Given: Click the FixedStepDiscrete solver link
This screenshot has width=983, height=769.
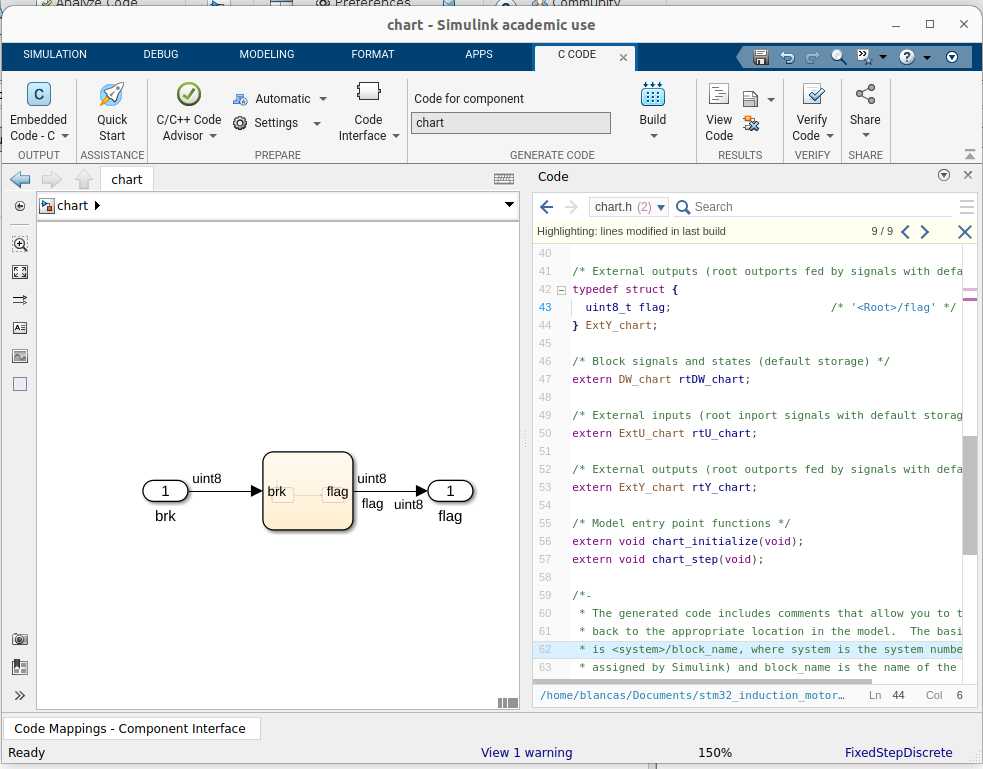Looking at the screenshot, I should (898, 753).
